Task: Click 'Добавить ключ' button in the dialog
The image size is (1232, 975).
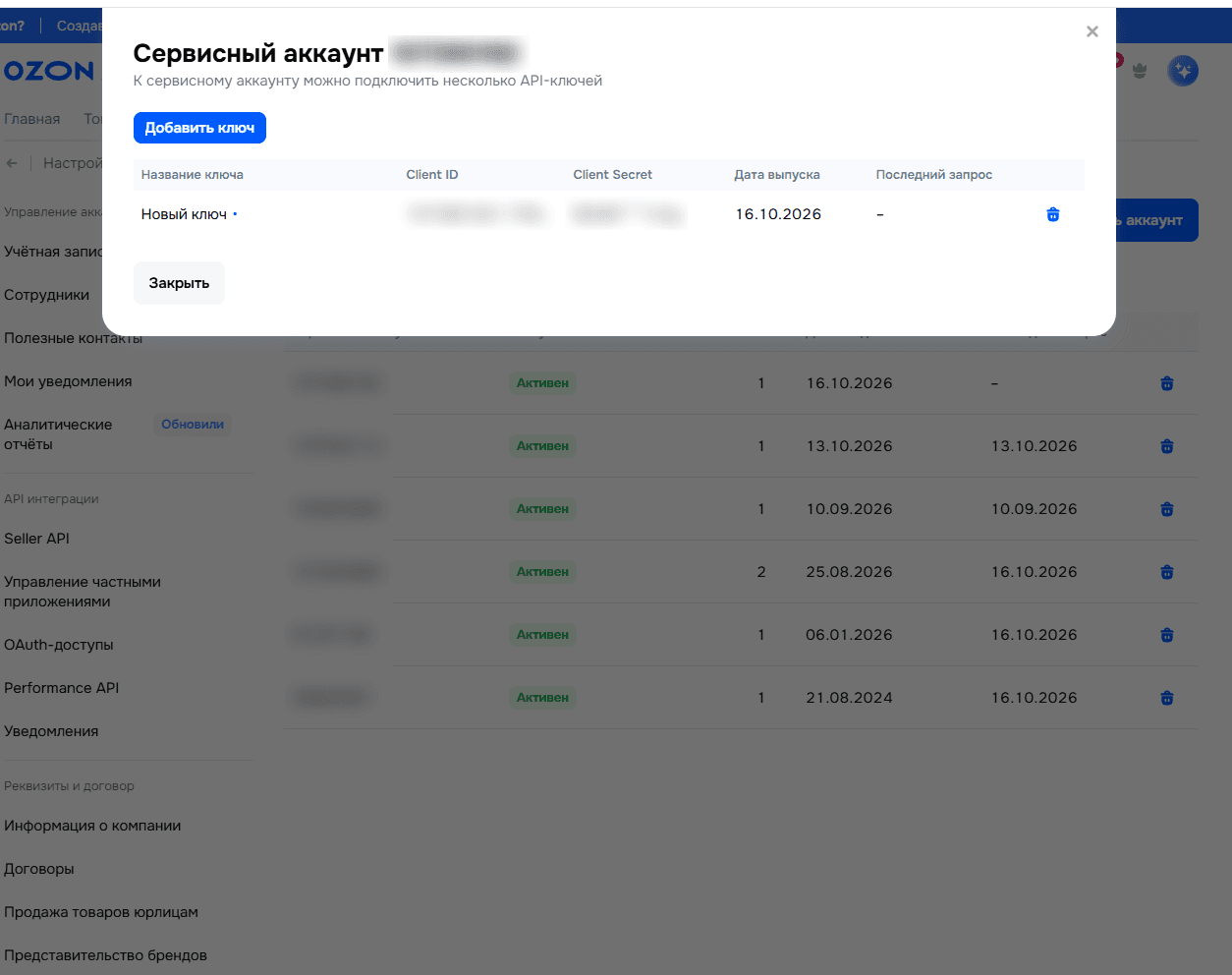Action: coord(199,128)
